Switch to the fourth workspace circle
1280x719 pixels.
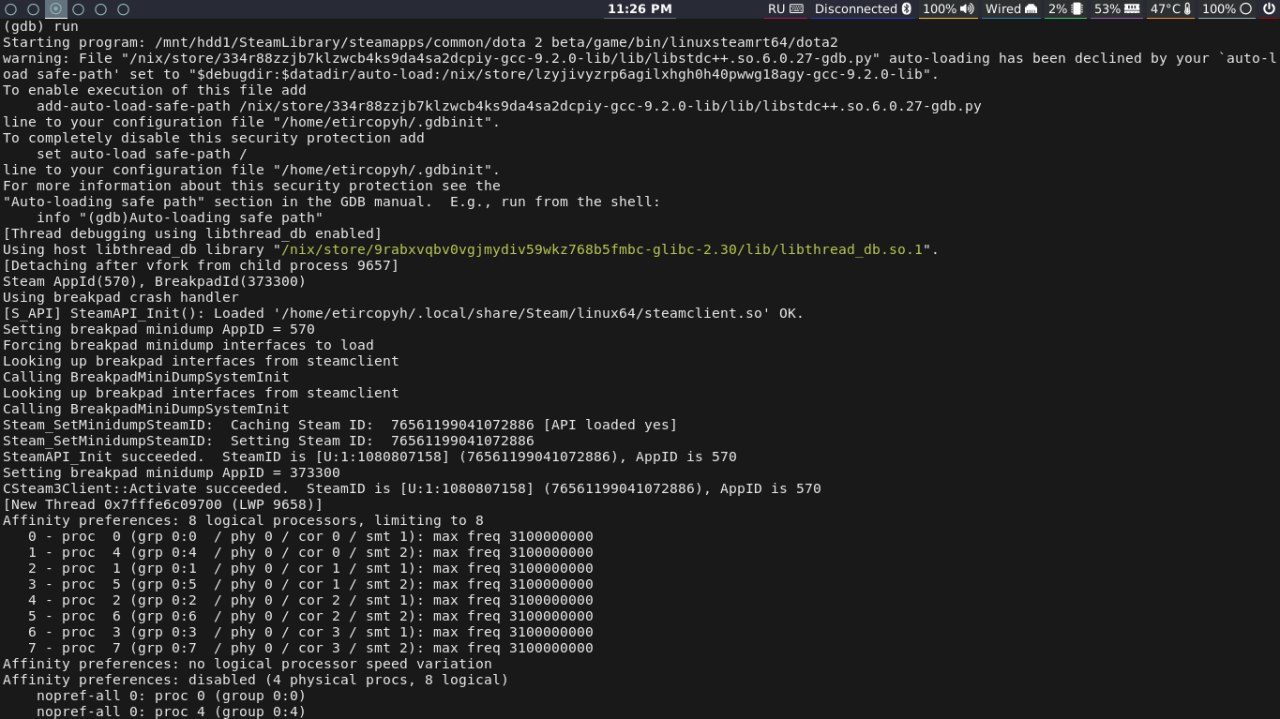pos(78,9)
